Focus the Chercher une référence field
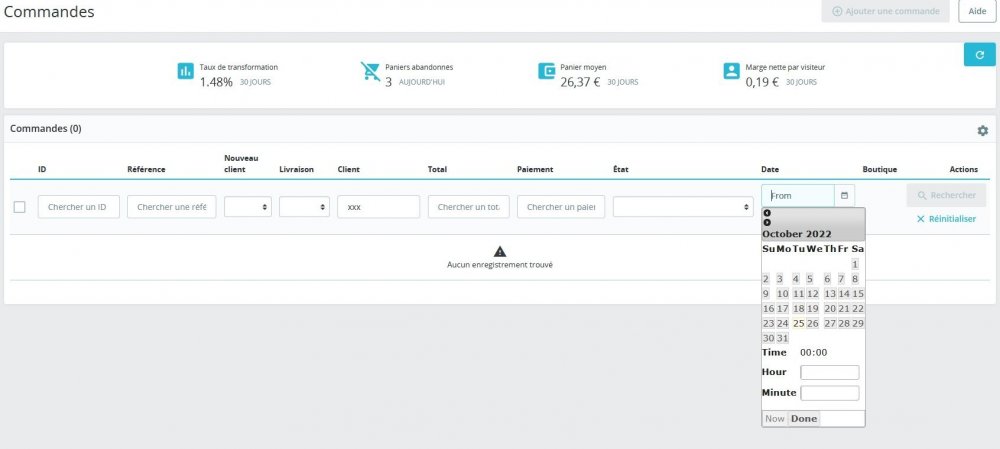 coord(172,207)
